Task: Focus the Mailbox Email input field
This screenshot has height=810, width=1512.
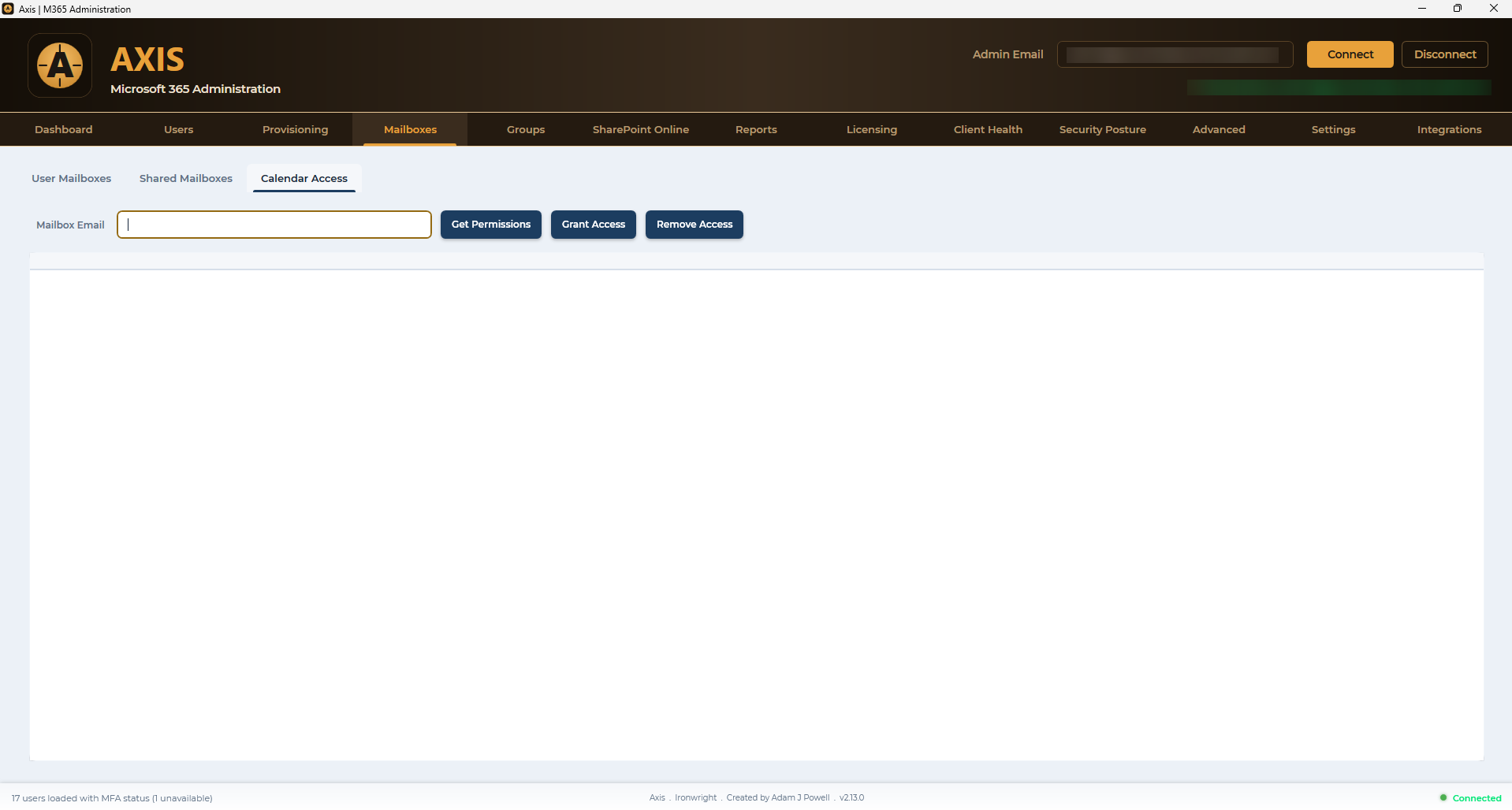Action: tap(274, 225)
